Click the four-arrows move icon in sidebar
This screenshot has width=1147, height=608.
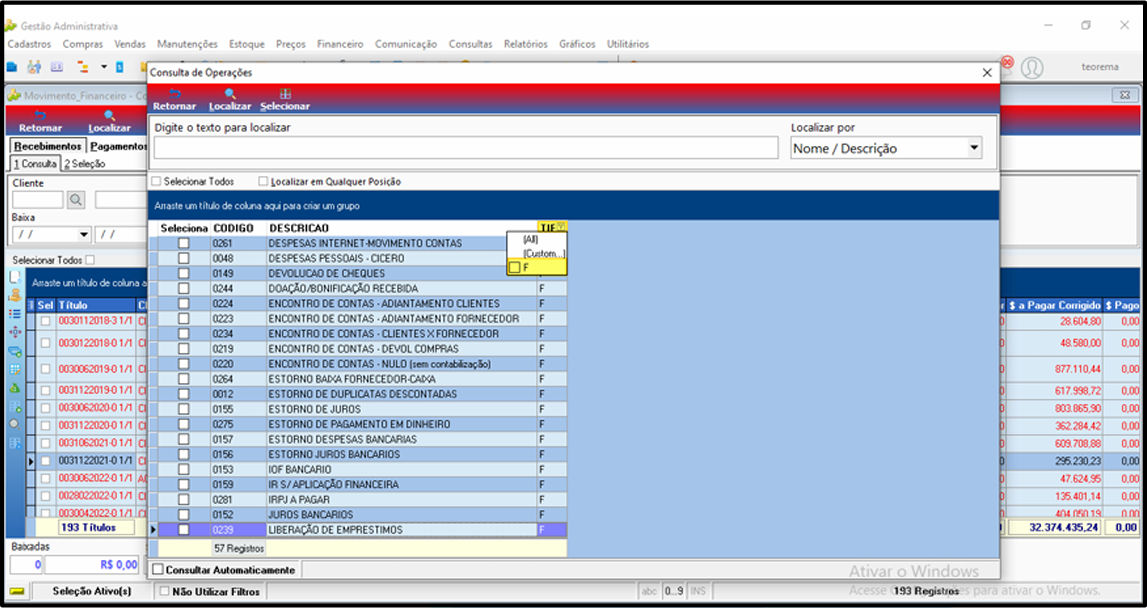click(x=15, y=332)
